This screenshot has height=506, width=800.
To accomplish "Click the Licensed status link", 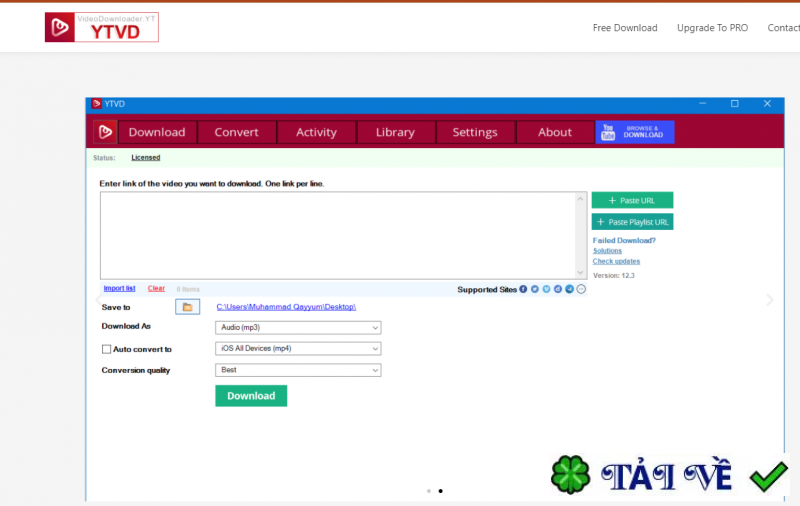I will [146, 158].
